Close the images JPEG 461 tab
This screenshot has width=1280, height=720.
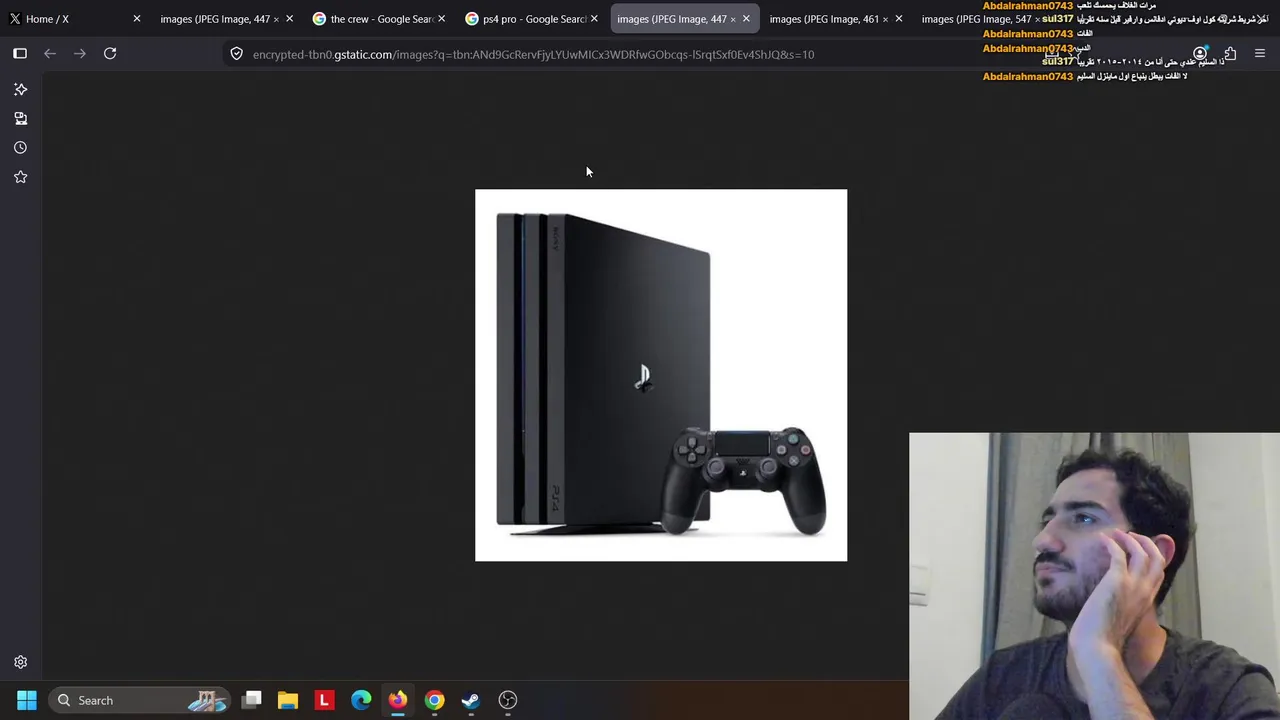coord(898,19)
